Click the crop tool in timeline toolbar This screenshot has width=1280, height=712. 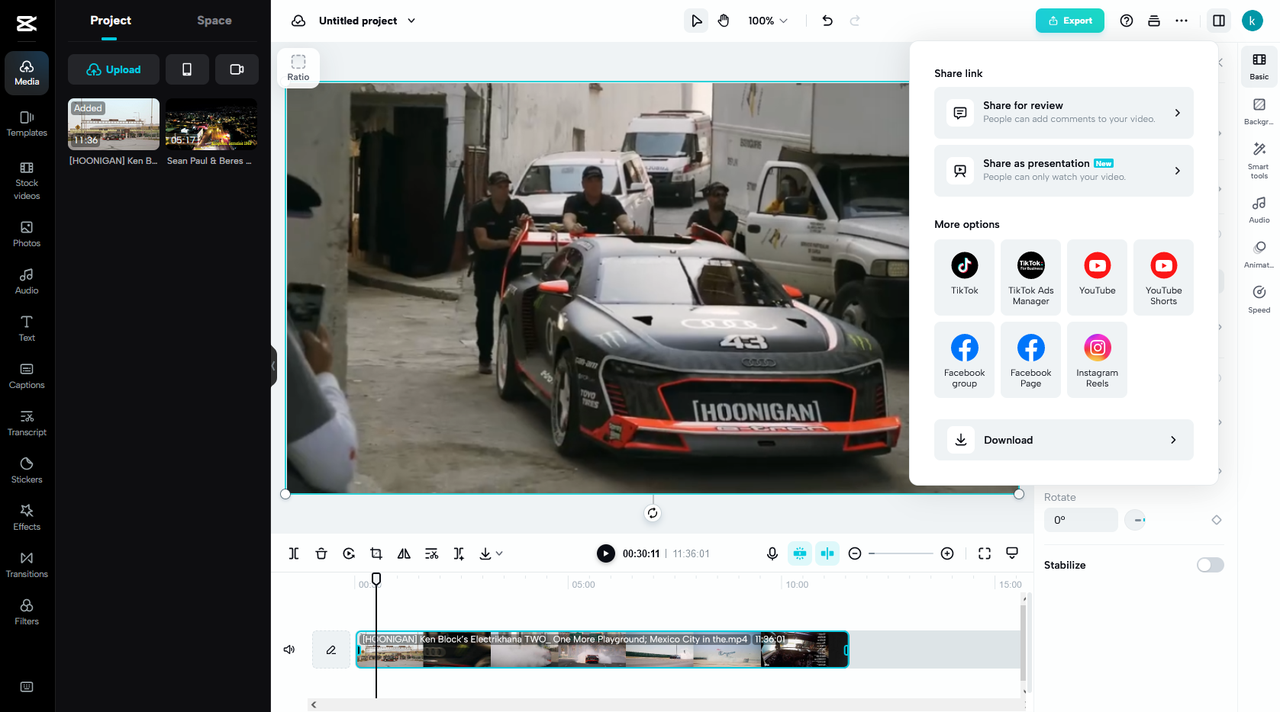(376, 553)
